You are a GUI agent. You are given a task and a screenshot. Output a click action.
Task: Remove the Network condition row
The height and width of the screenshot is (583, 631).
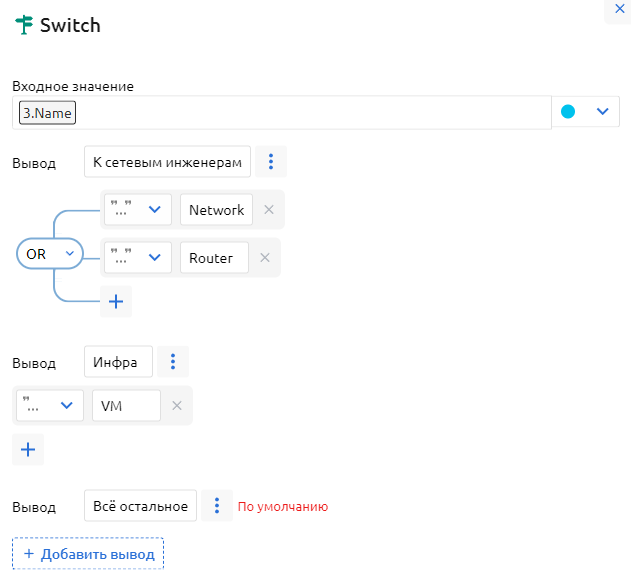pyautogui.click(x=269, y=210)
